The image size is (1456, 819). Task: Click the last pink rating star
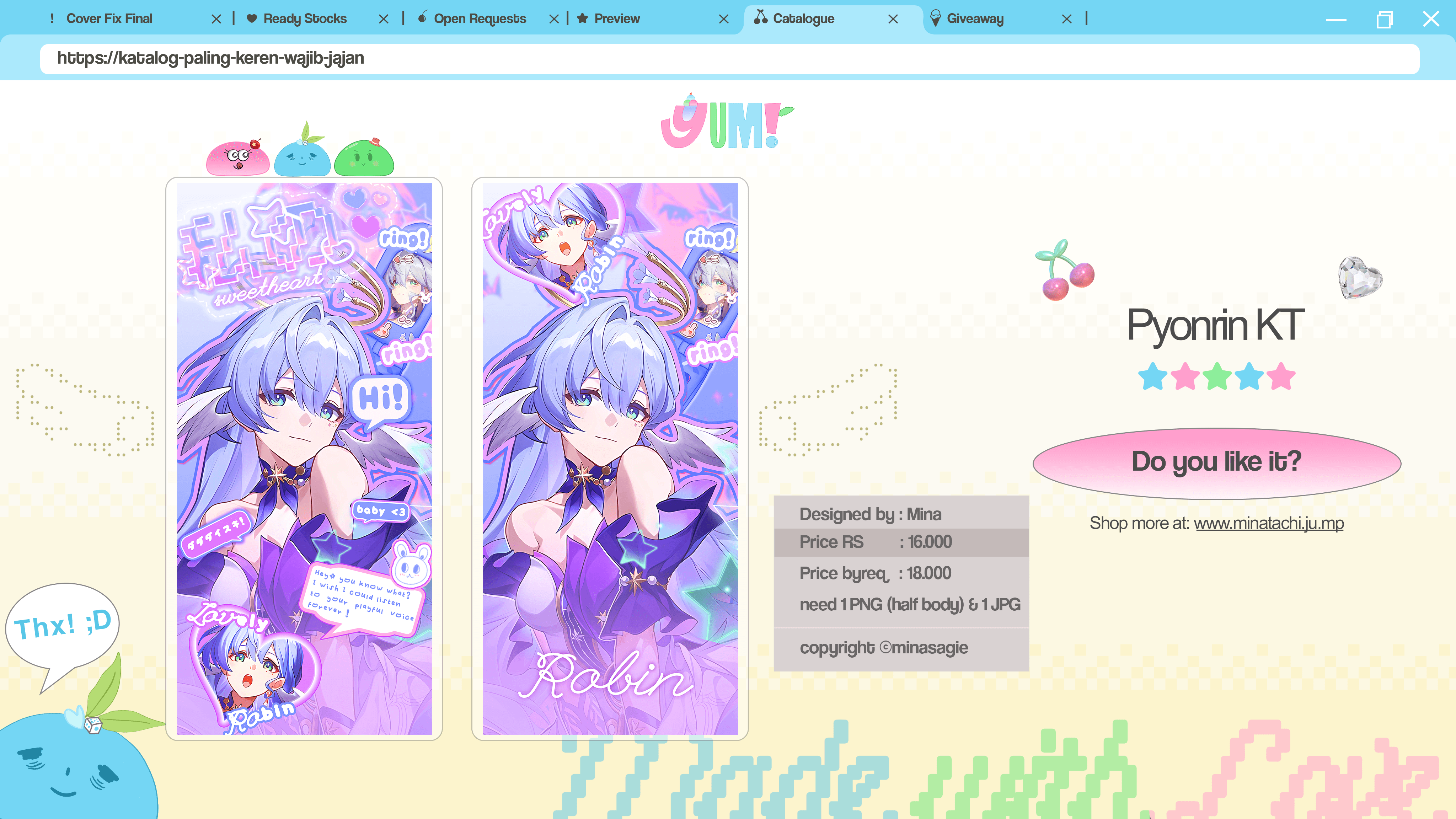coord(1281,376)
